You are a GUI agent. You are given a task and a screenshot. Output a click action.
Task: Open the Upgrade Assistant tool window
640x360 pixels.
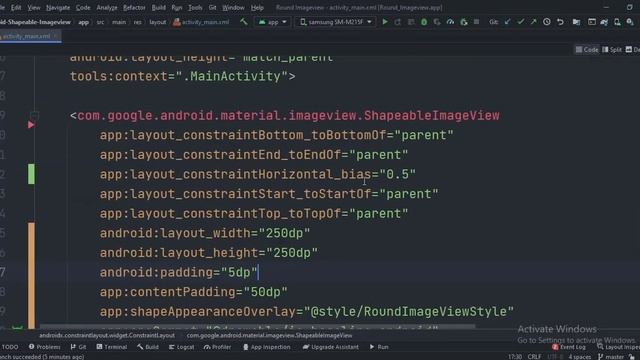click(331, 347)
